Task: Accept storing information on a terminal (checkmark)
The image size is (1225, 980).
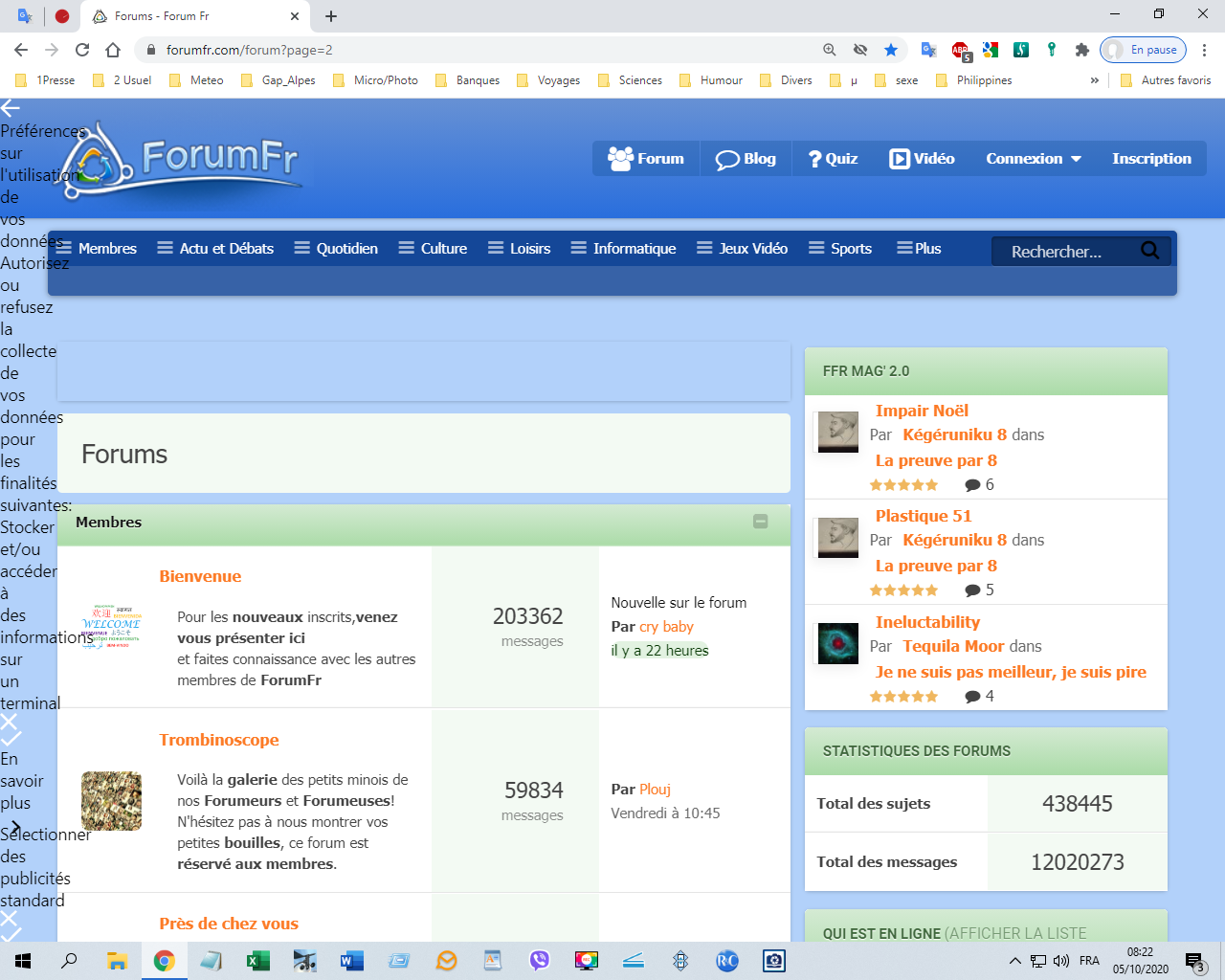Action: [x=11, y=739]
